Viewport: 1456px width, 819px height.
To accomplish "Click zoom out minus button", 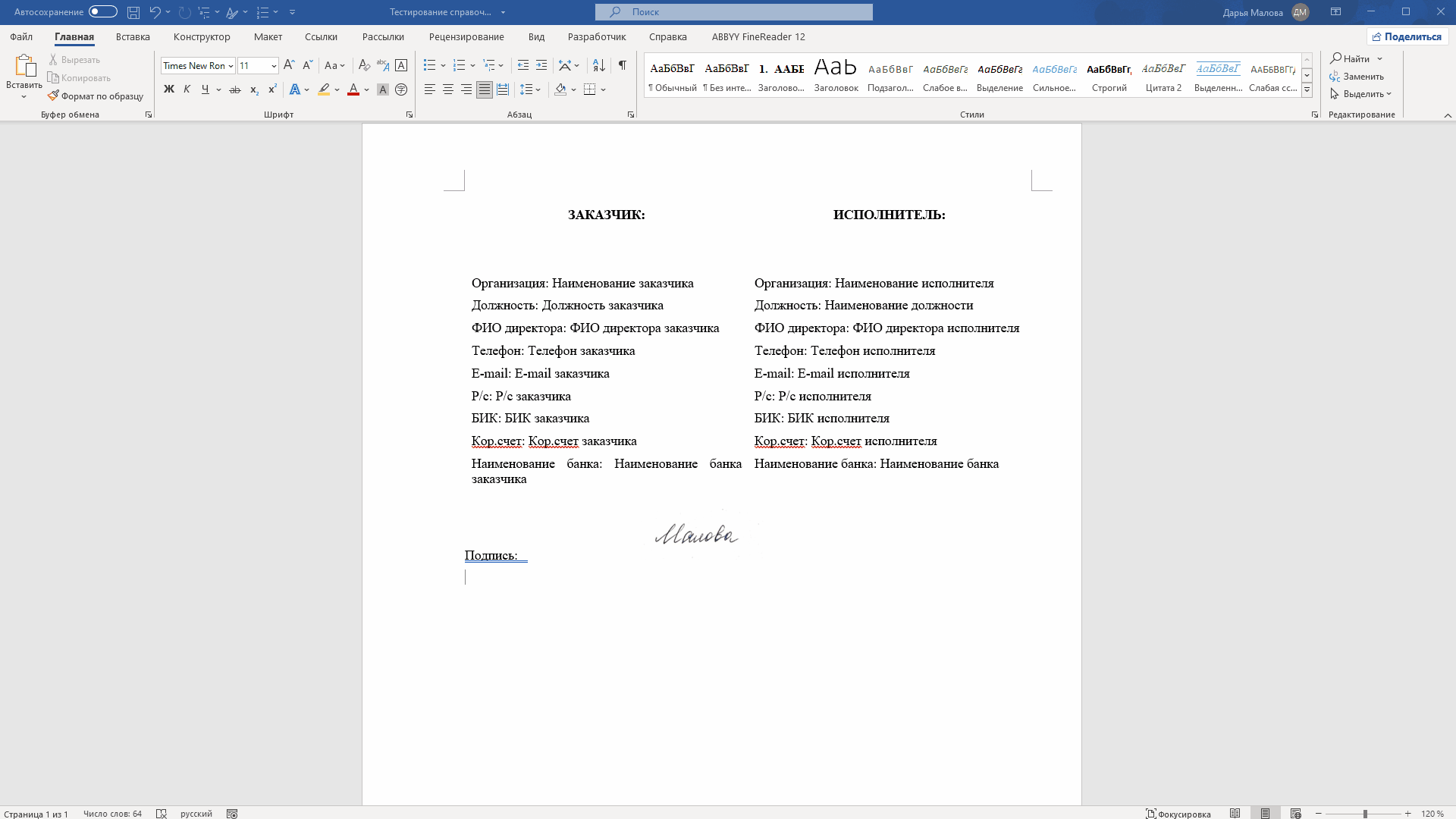I will (x=1319, y=813).
